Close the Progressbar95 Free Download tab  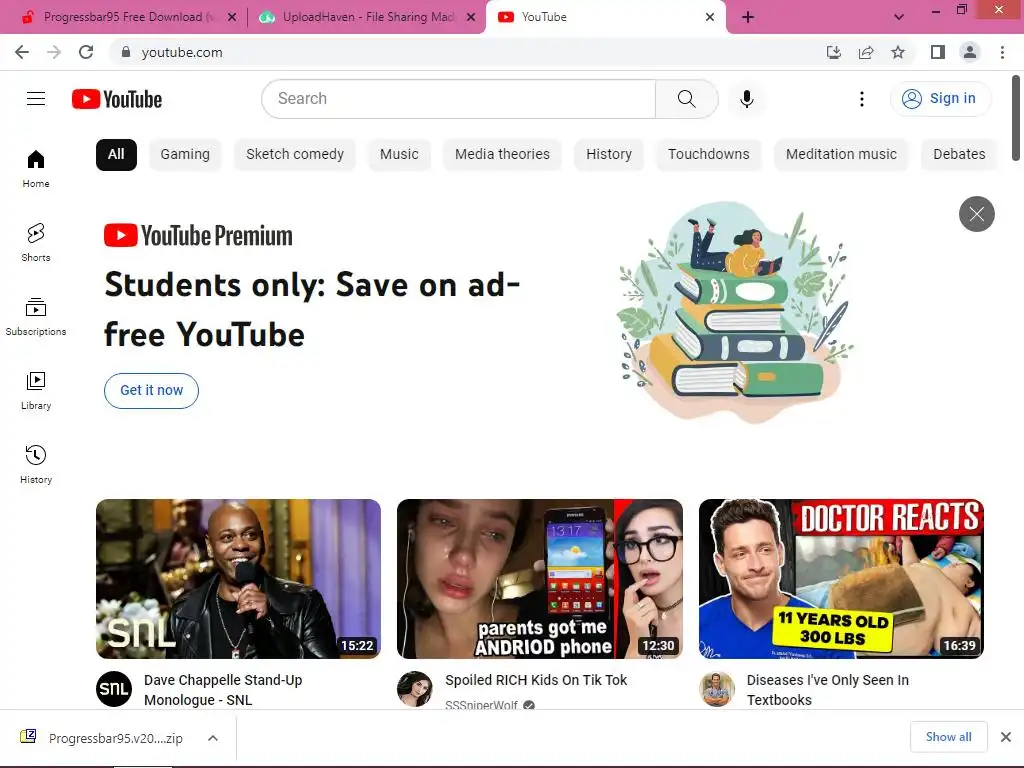click(232, 18)
